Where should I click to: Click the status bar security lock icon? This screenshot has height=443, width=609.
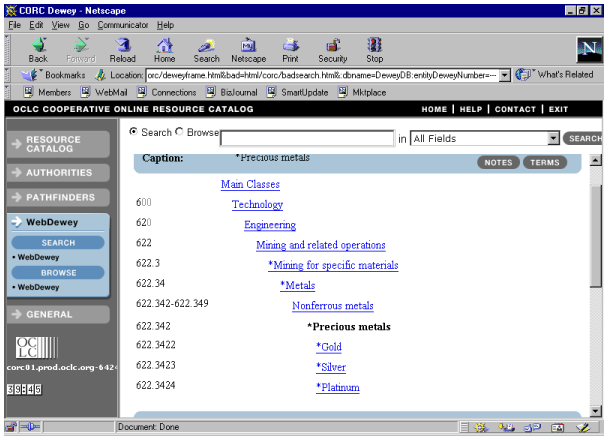[x=11, y=427]
